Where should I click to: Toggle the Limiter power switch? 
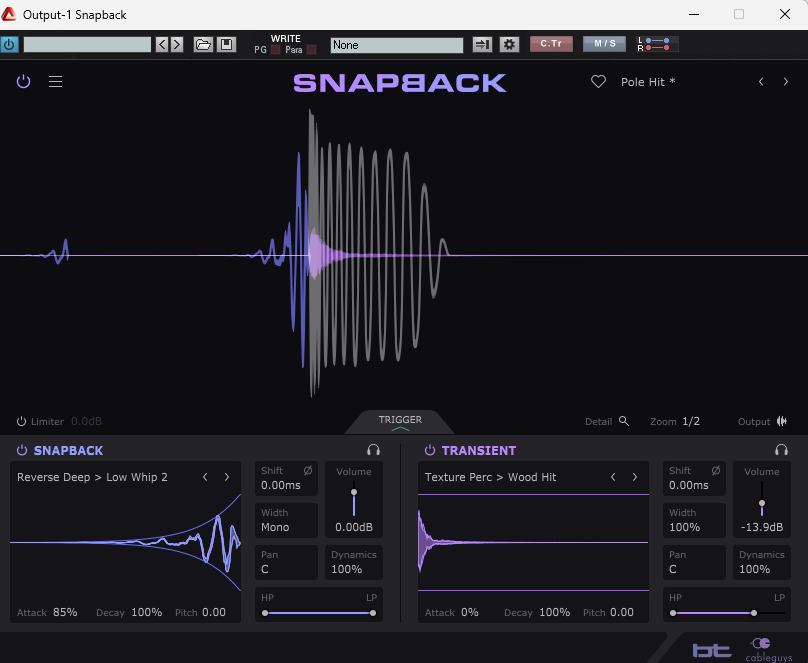tap(21, 421)
